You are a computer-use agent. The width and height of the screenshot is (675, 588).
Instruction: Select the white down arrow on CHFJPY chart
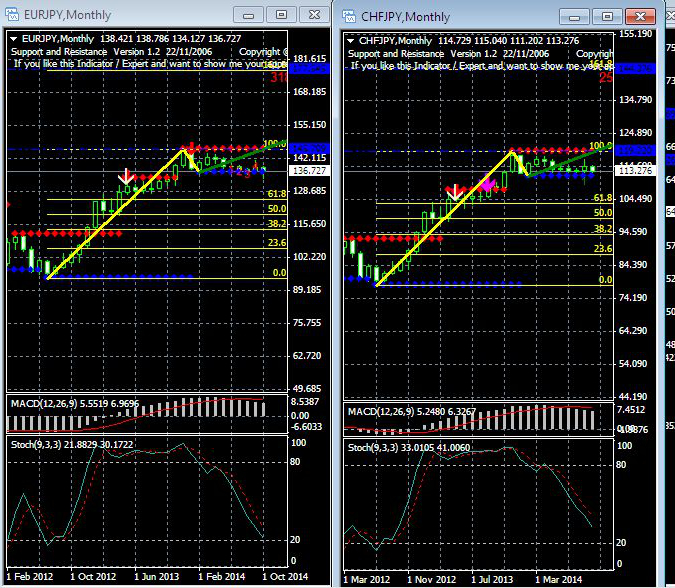coord(455,192)
